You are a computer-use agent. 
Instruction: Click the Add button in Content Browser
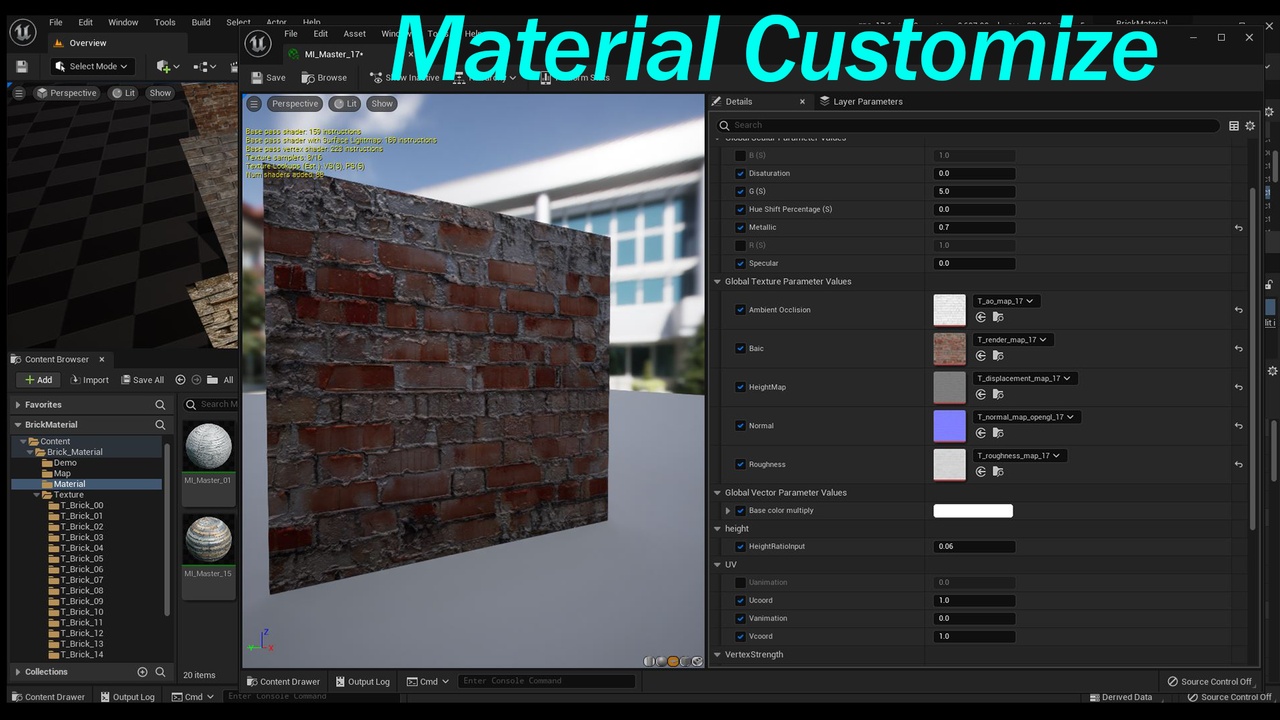(x=39, y=380)
